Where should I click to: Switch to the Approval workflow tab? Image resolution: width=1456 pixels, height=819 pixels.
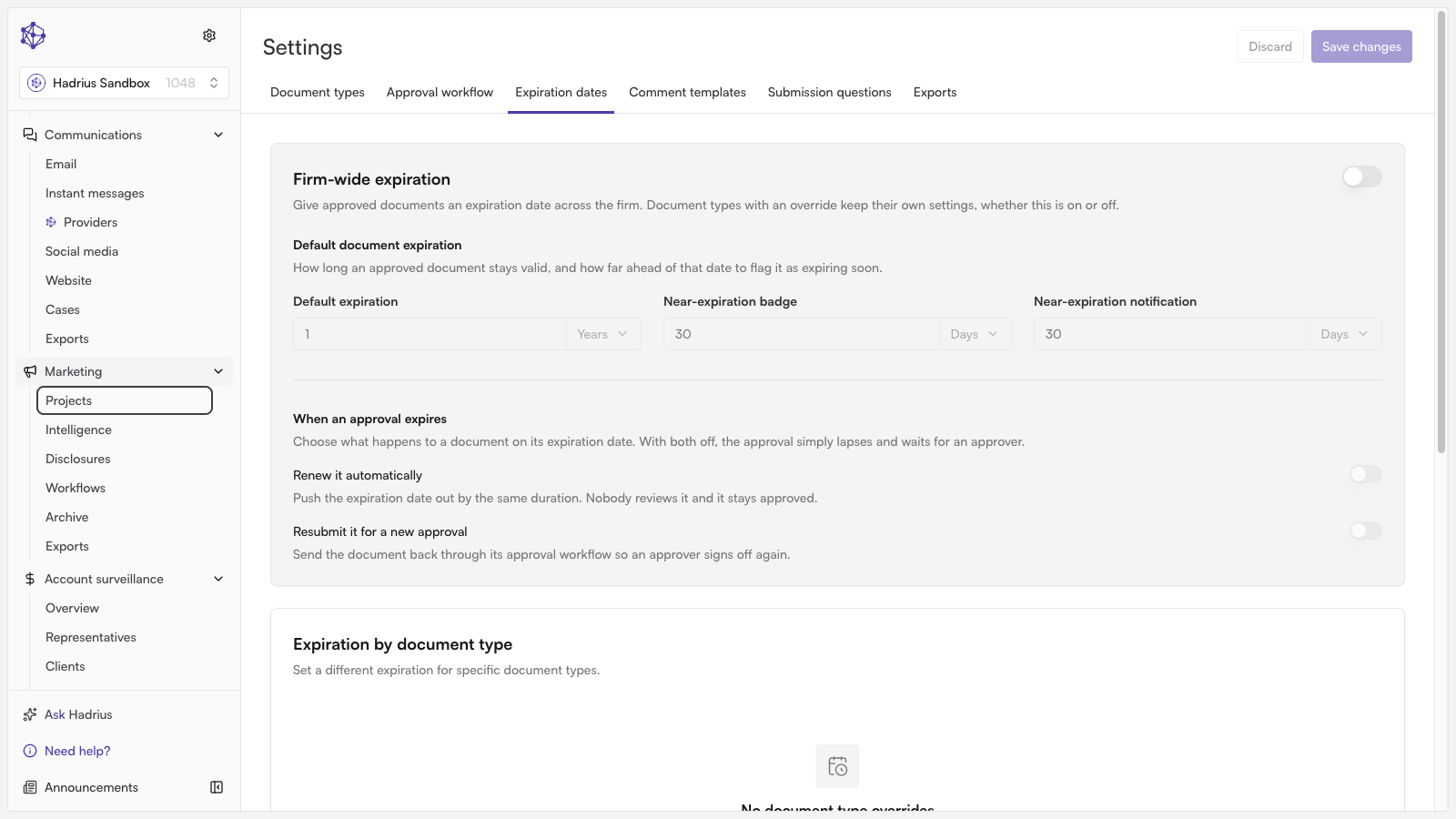click(x=440, y=92)
